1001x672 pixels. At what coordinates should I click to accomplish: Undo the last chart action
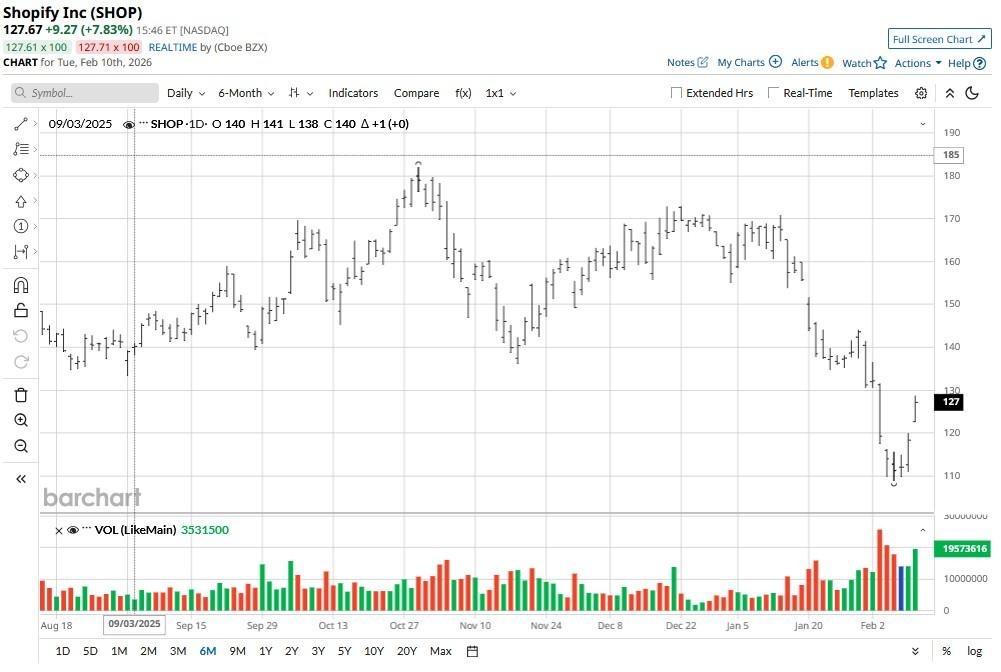pos(20,337)
